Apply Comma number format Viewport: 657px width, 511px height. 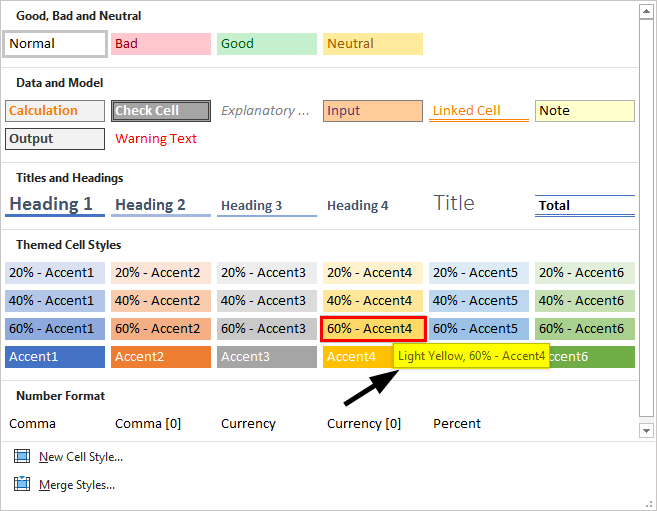tap(55, 424)
